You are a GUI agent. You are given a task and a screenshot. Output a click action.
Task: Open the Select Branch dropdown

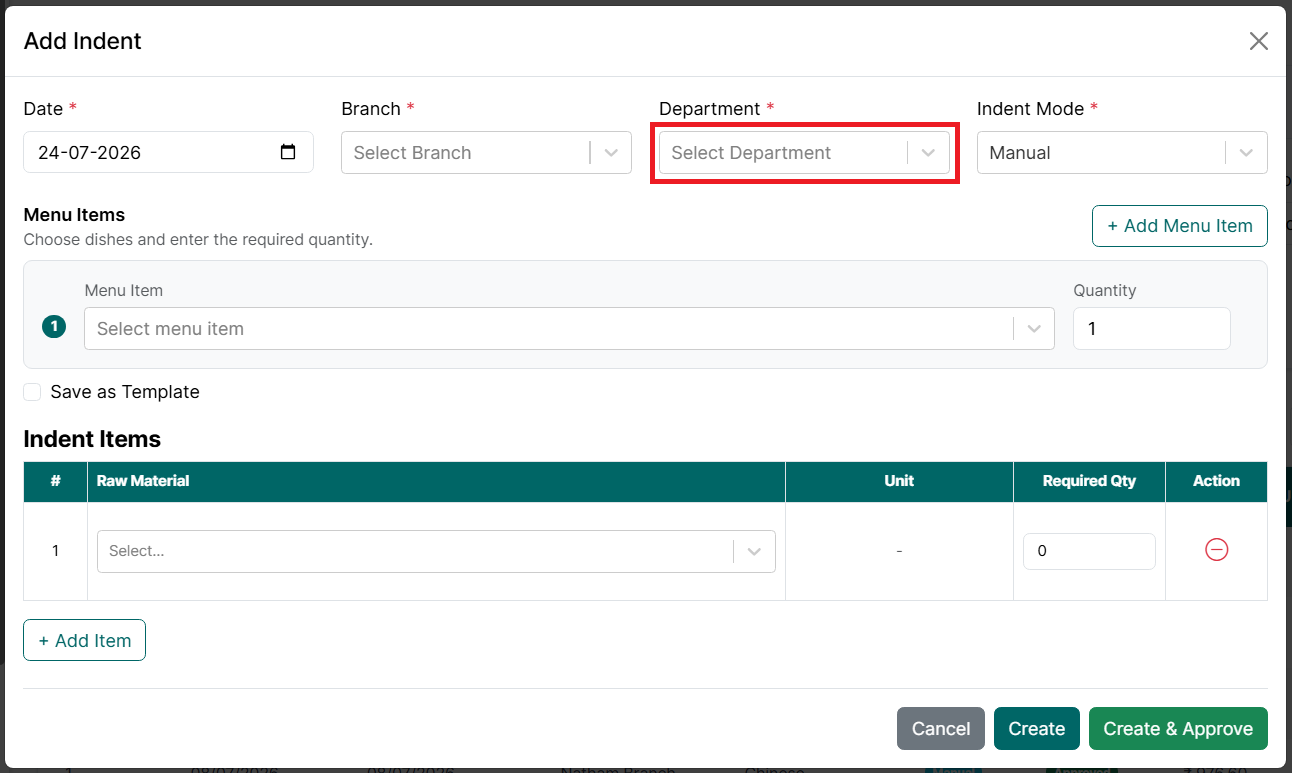(486, 152)
